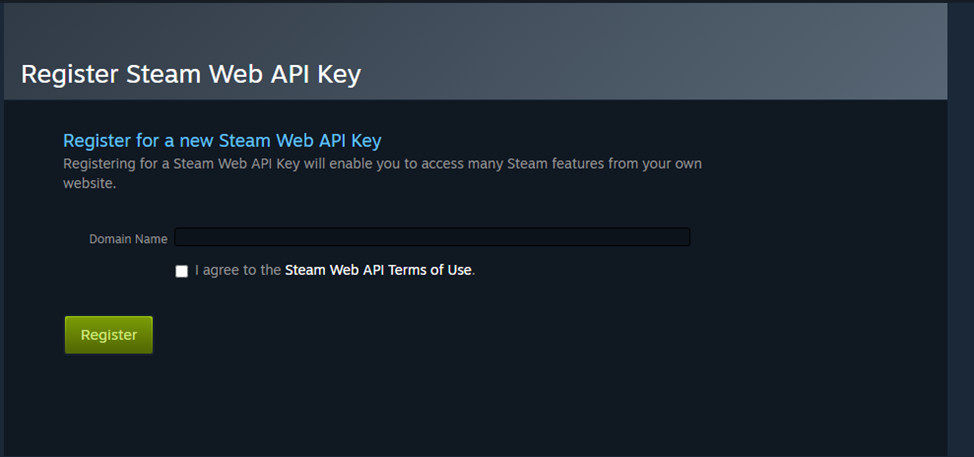Click the gray header banner right of title

[x=650, y=60]
